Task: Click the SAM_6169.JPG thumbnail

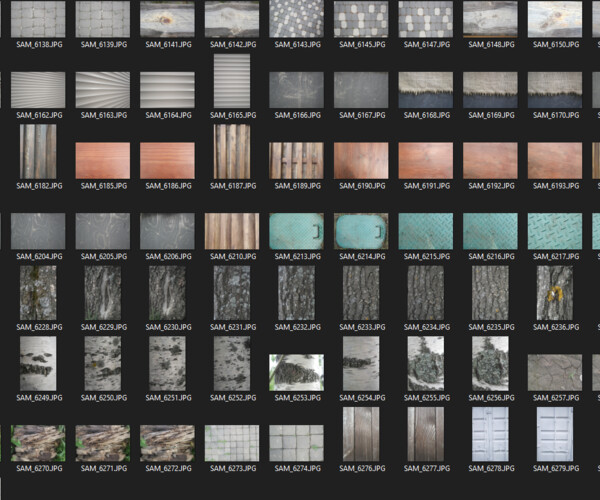Action: [x=491, y=90]
